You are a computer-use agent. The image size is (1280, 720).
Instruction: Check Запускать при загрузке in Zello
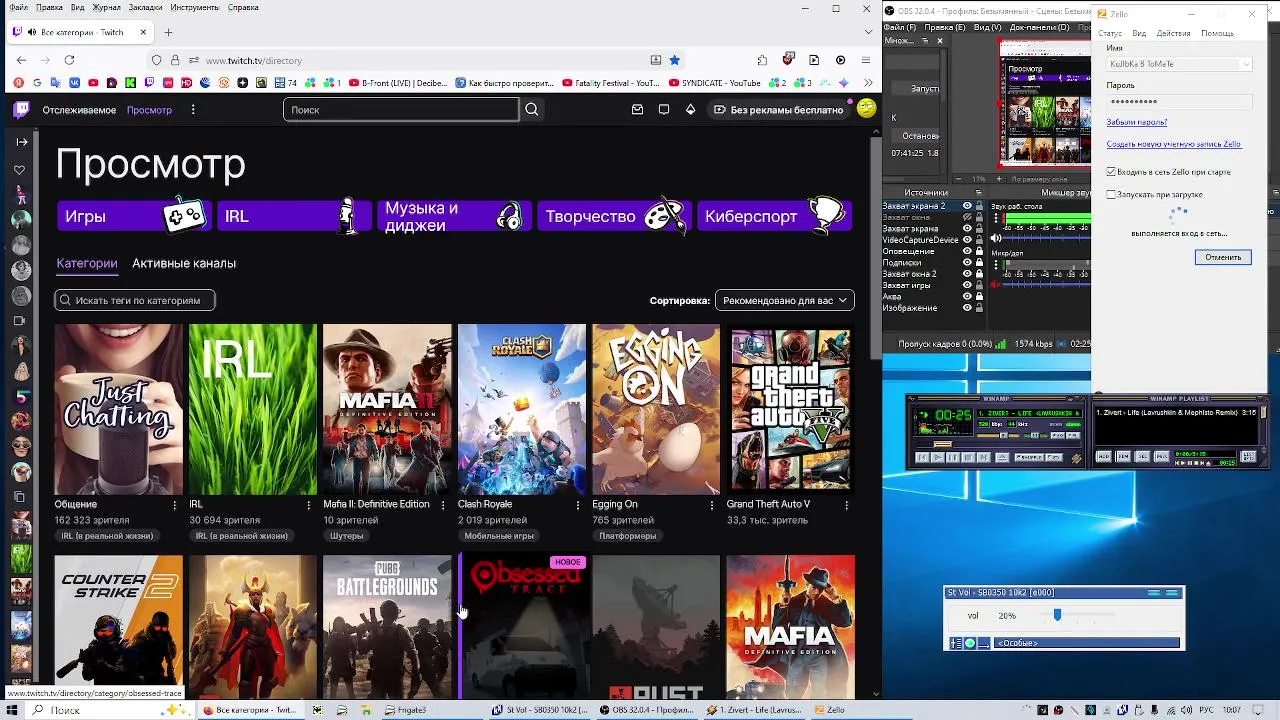(1111, 194)
